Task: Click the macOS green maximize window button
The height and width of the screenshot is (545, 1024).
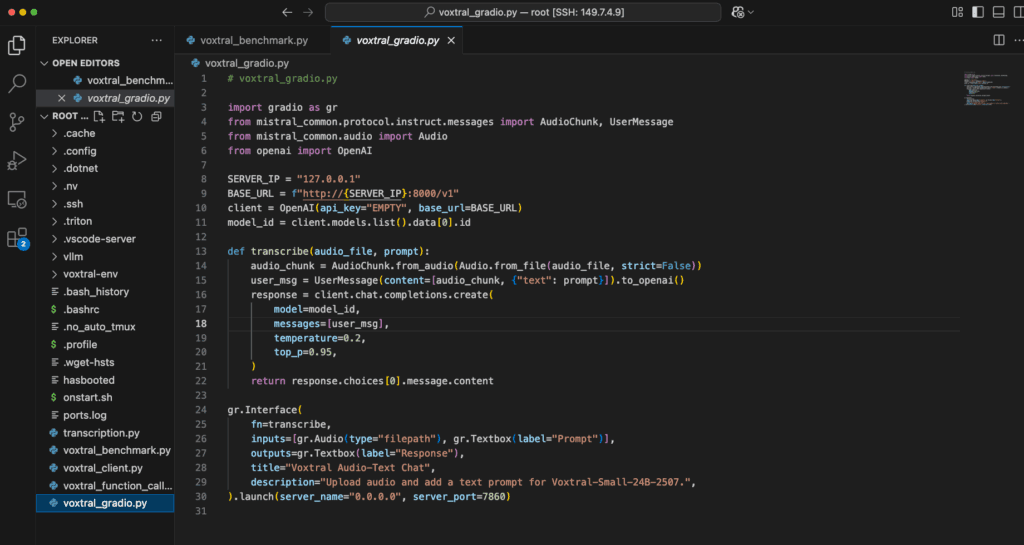Action: tap(34, 12)
